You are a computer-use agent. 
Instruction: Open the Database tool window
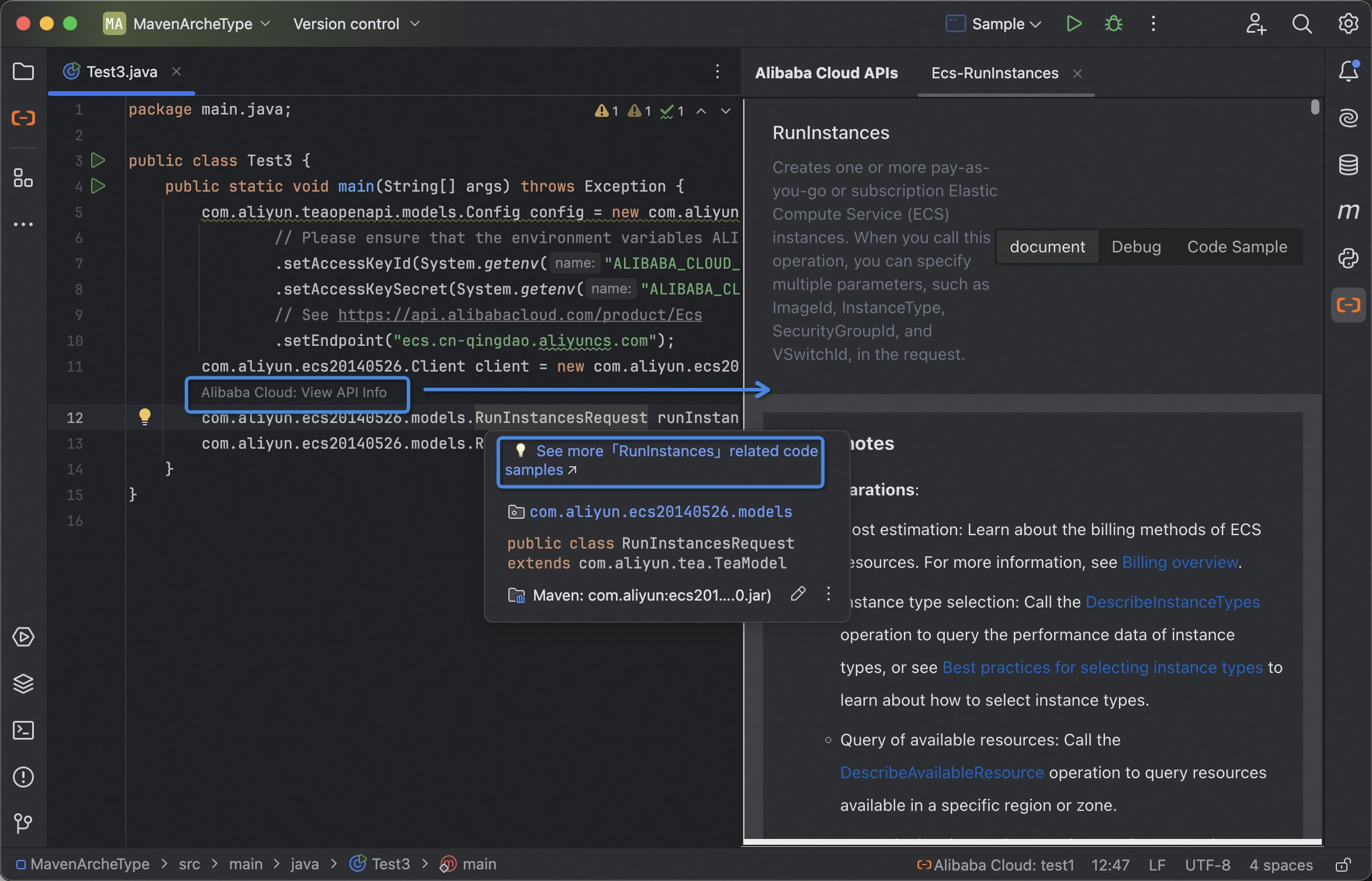pos(1348,165)
